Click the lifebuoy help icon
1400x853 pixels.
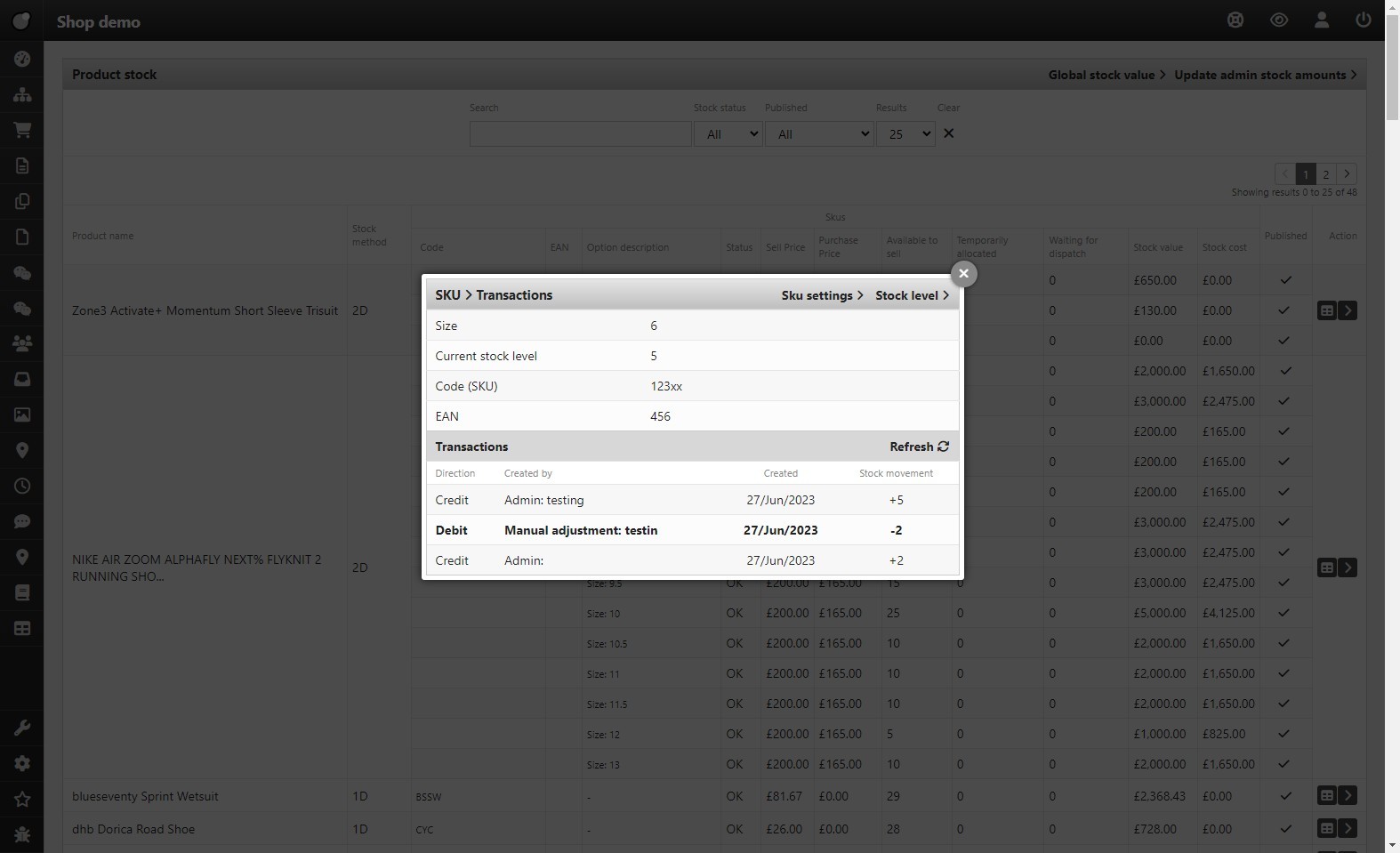click(1235, 20)
